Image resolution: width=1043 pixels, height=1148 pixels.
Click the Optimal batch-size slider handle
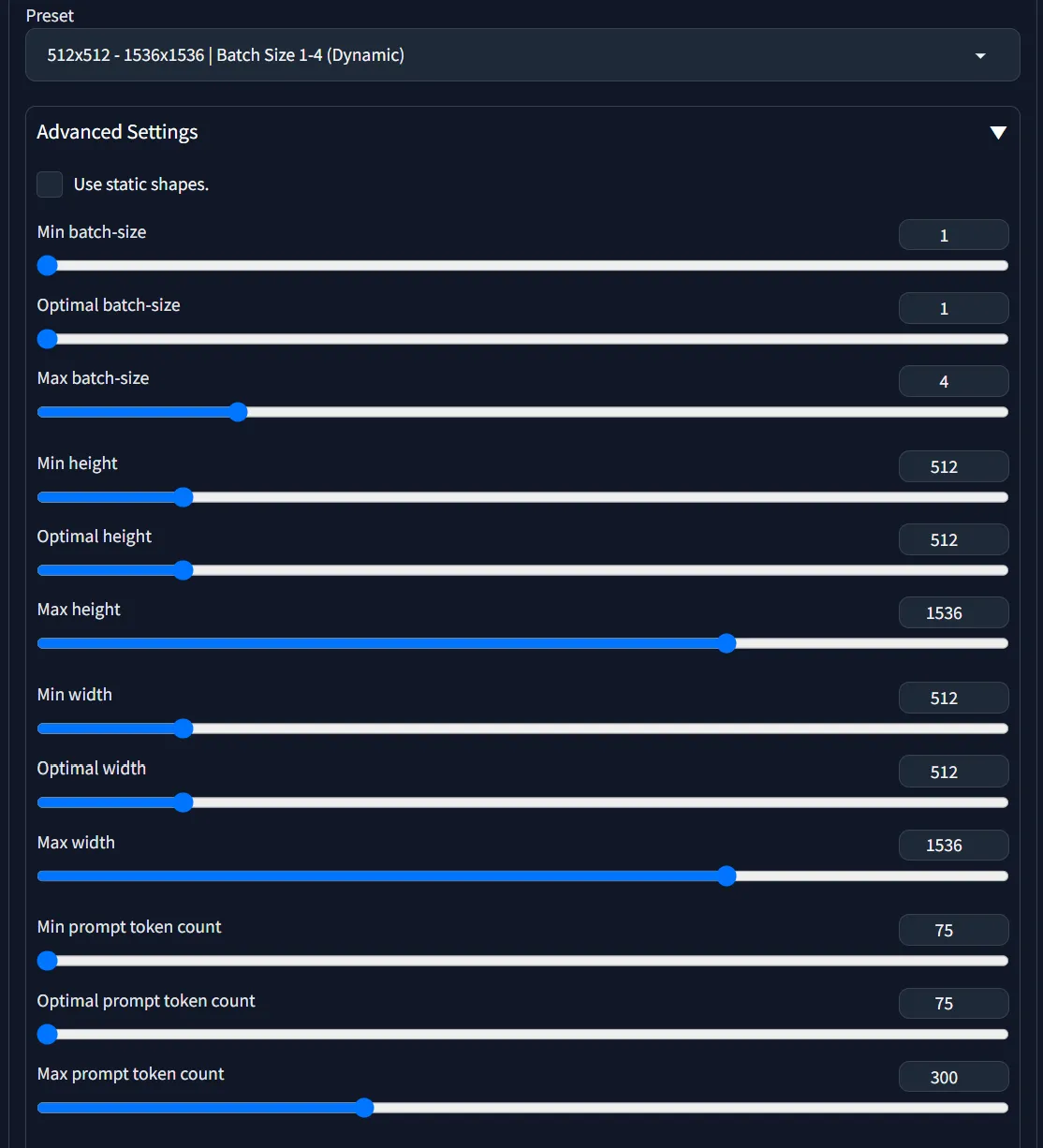point(47,339)
